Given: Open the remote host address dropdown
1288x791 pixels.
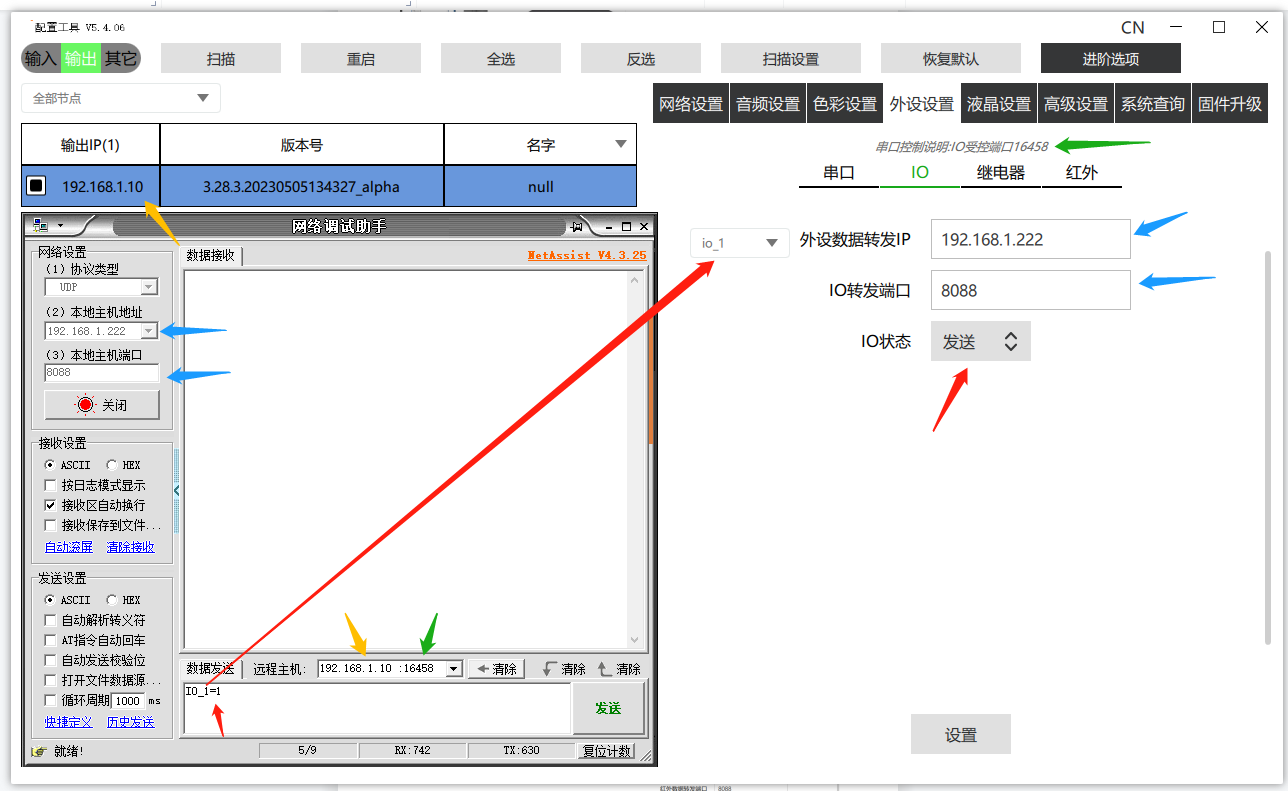Looking at the screenshot, I should click(454, 669).
